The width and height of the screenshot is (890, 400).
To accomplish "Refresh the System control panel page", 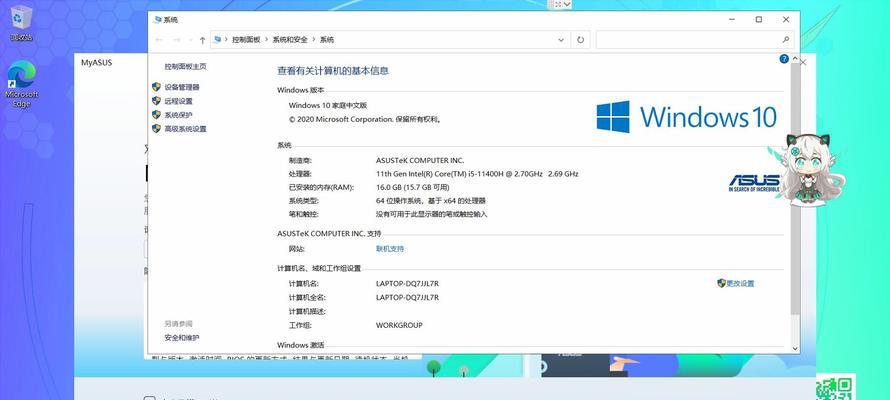I will [580, 40].
